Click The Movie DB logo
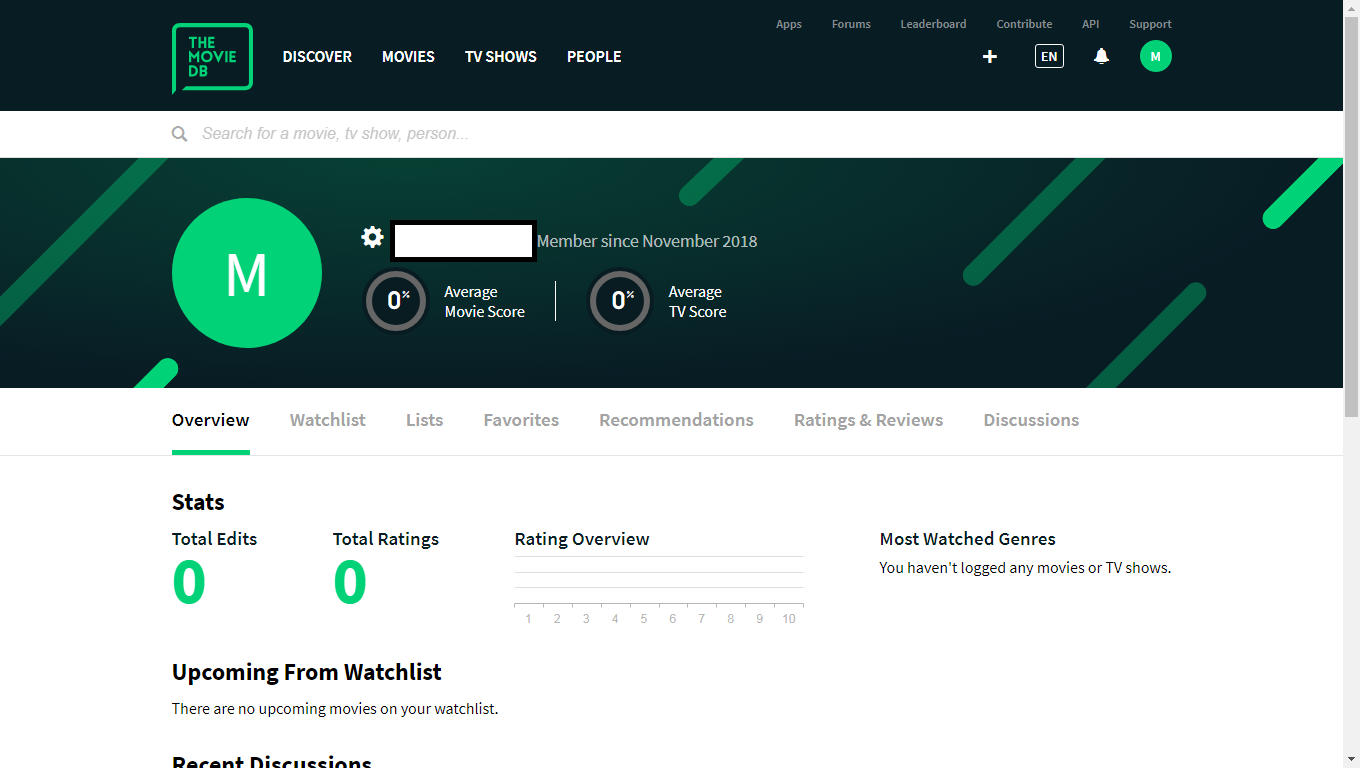The width and height of the screenshot is (1360, 768). point(212,58)
